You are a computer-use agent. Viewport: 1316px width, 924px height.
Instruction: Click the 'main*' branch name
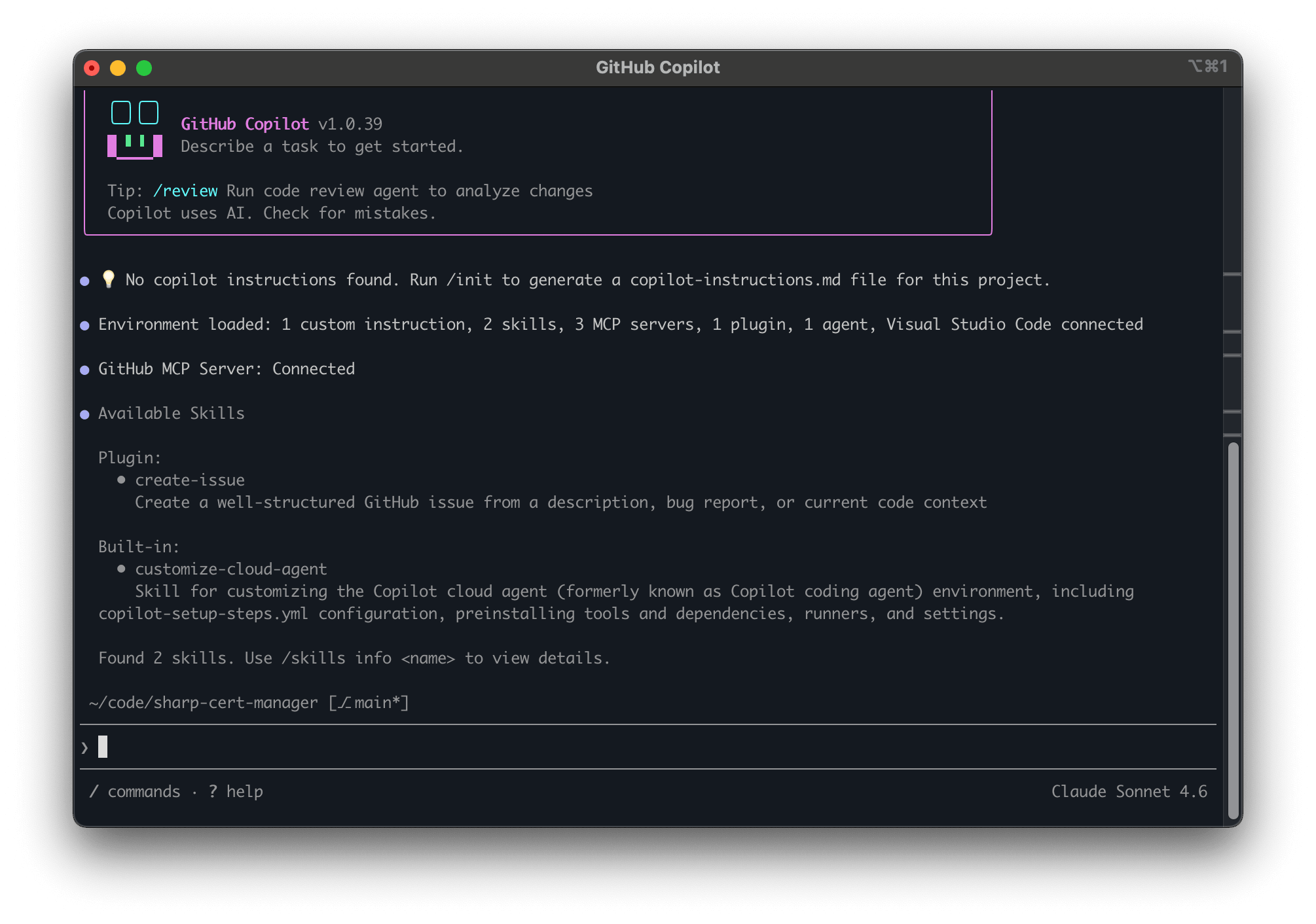pos(377,703)
